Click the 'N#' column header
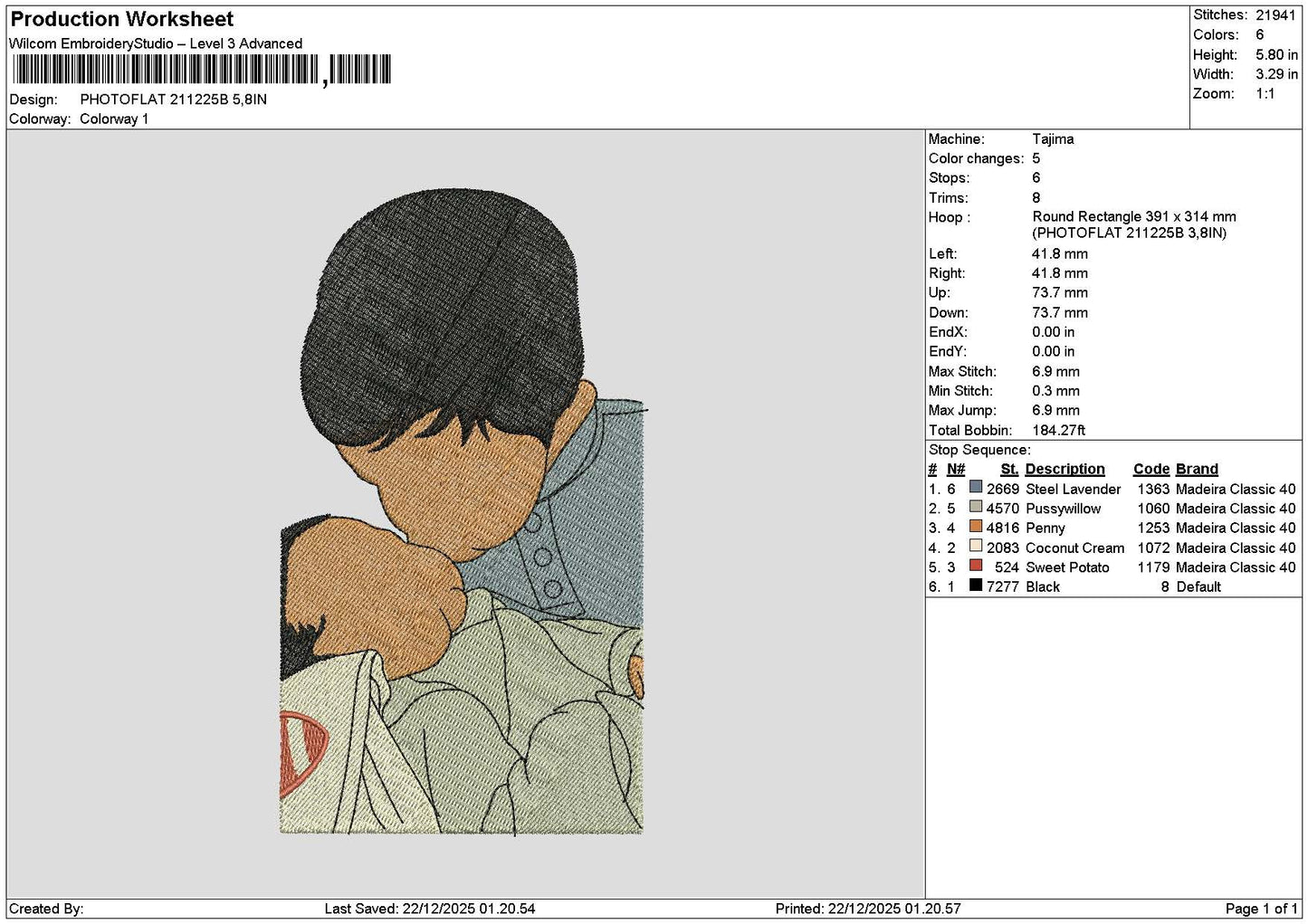Screen dimensions: 1308x924 tap(956, 469)
